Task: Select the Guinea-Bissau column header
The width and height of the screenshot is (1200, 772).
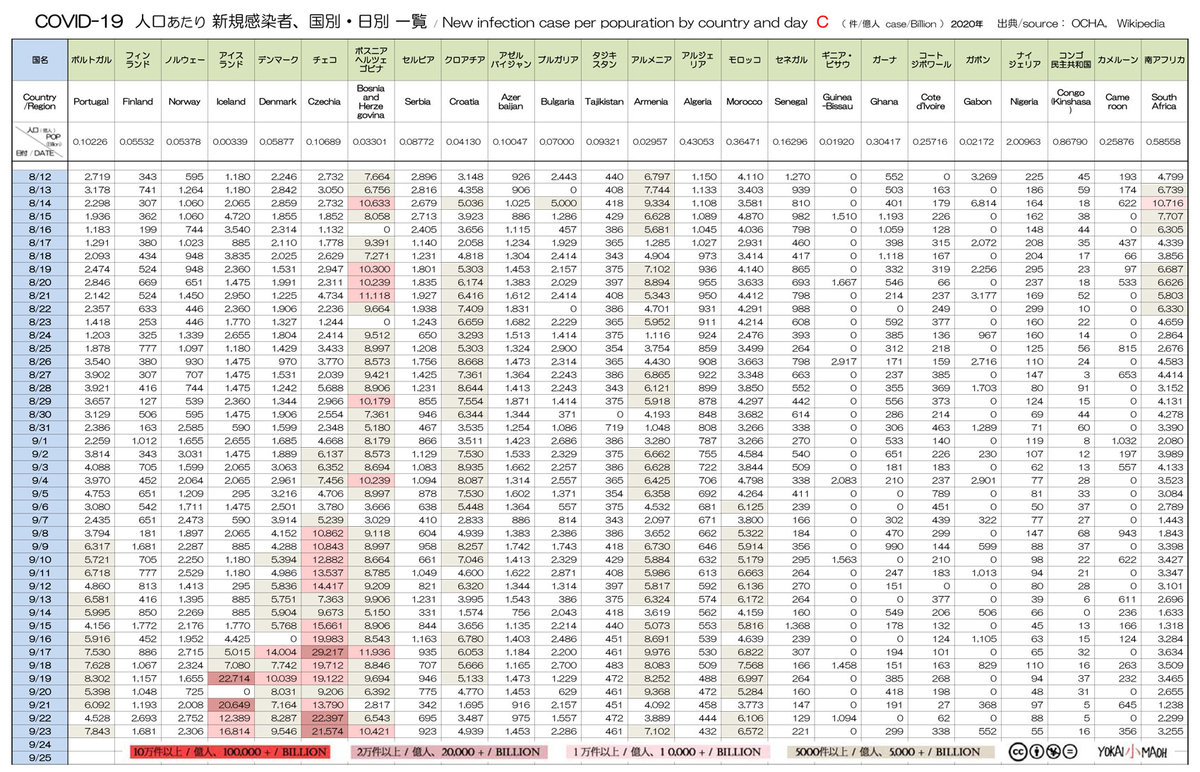Action: coord(837,101)
